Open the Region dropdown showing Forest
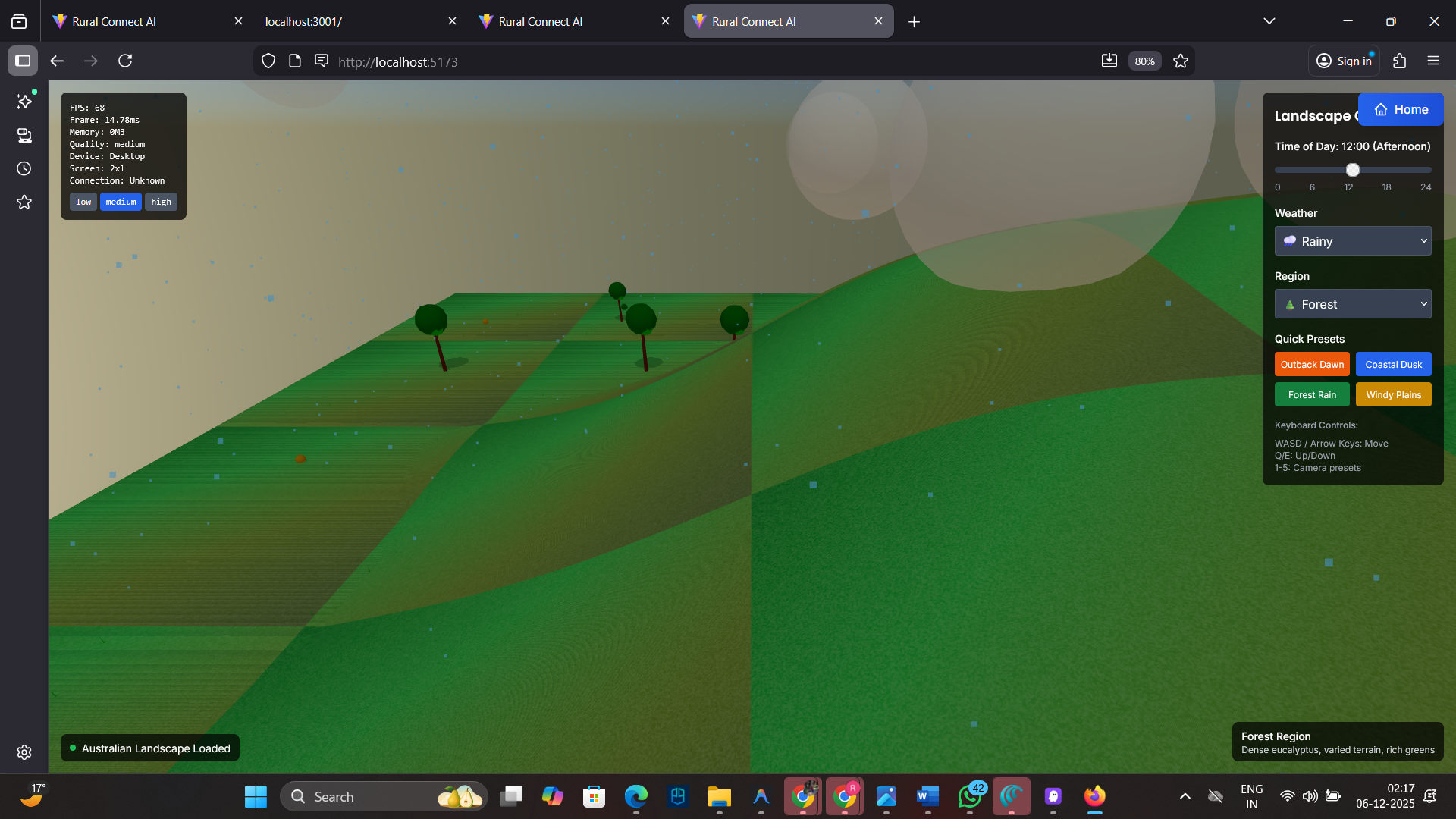The height and width of the screenshot is (819, 1456). (x=1352, y=304)
